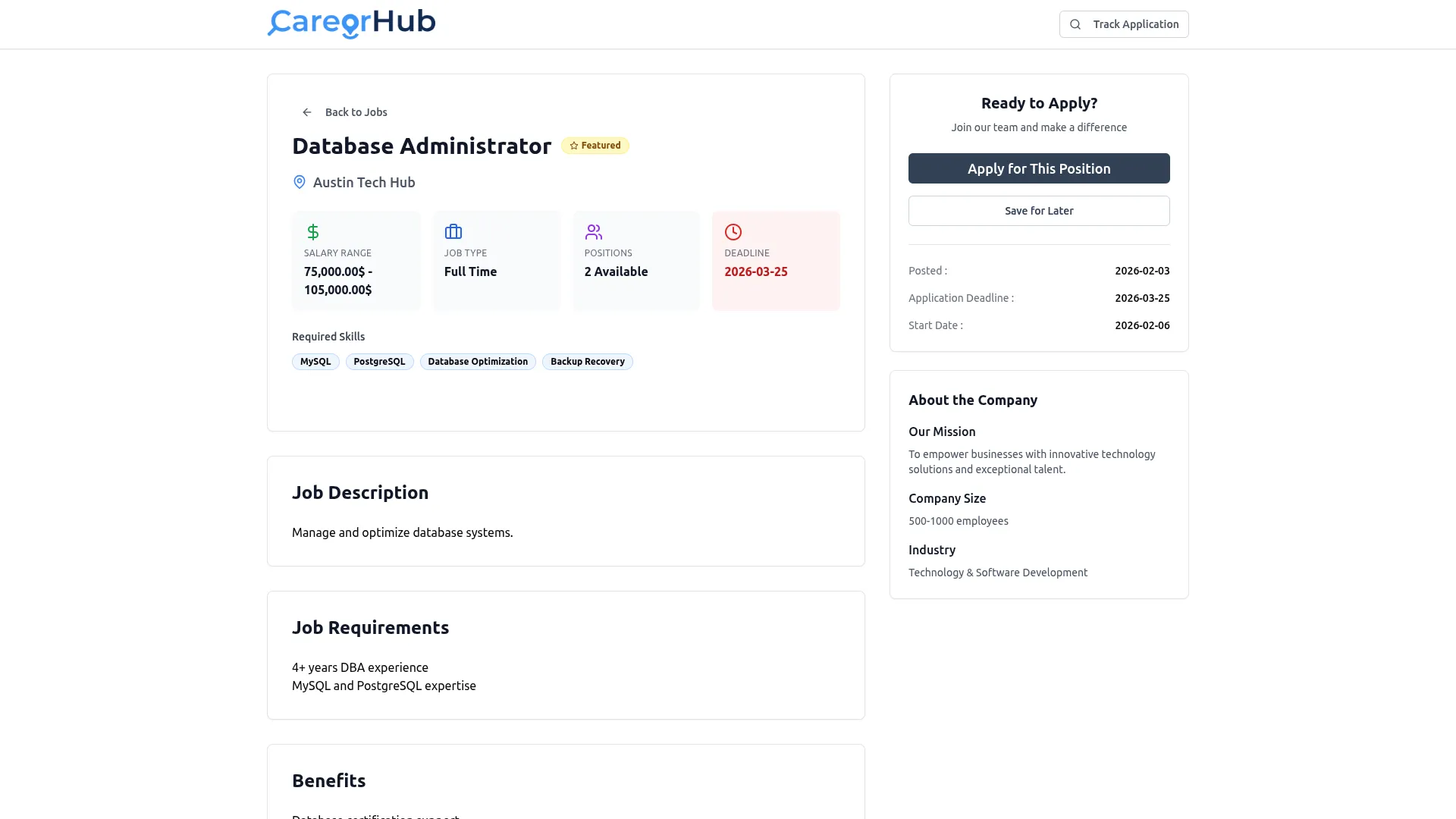
Task: Go back via Back to Jobs link
Action: coord(344,112)
